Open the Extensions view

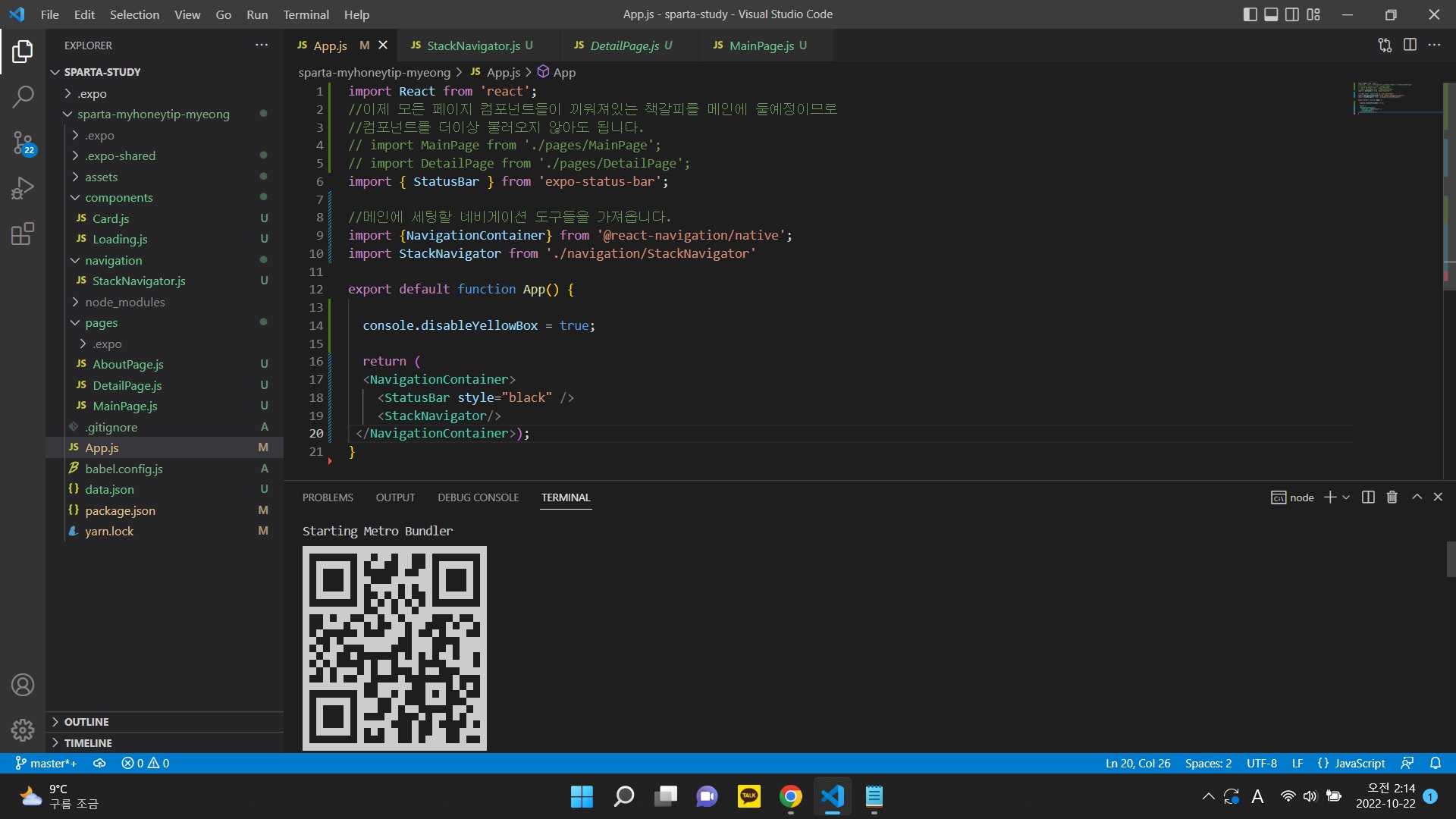coord(23,234)
